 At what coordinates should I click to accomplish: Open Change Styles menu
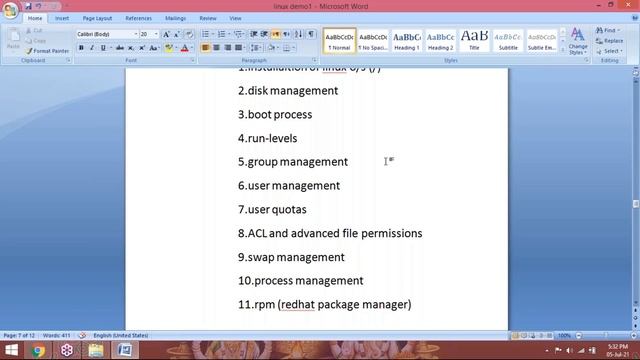[x=578, y=41]
